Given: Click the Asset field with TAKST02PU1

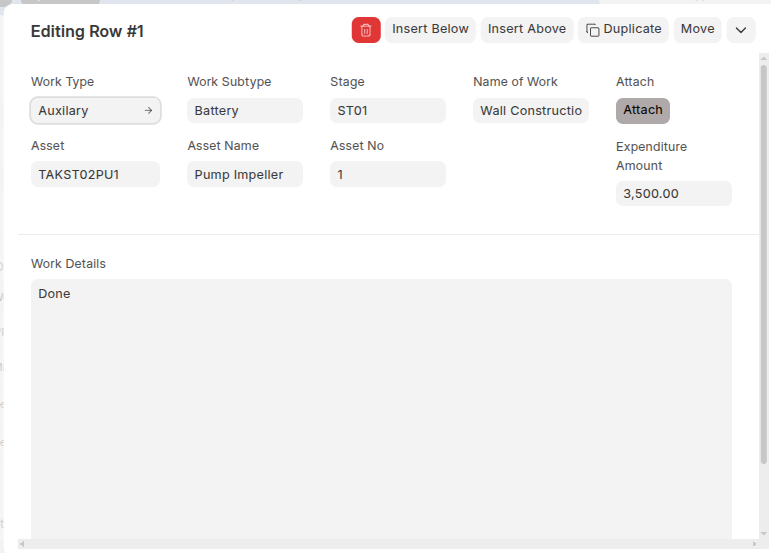Looking at the screenshot, I should coord(95,175).
